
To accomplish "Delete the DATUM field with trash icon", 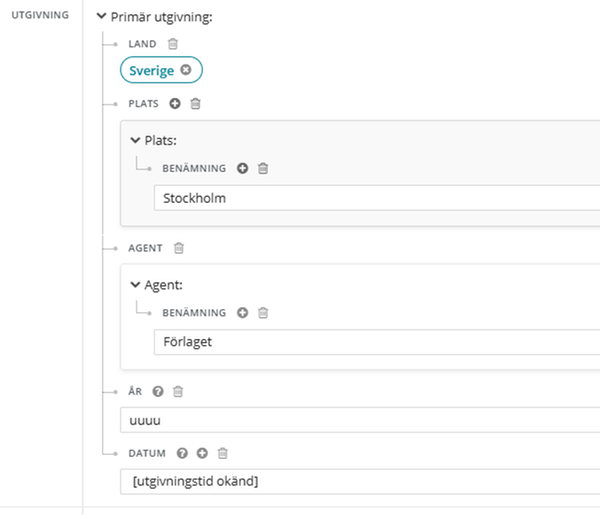I will (223, 453).
